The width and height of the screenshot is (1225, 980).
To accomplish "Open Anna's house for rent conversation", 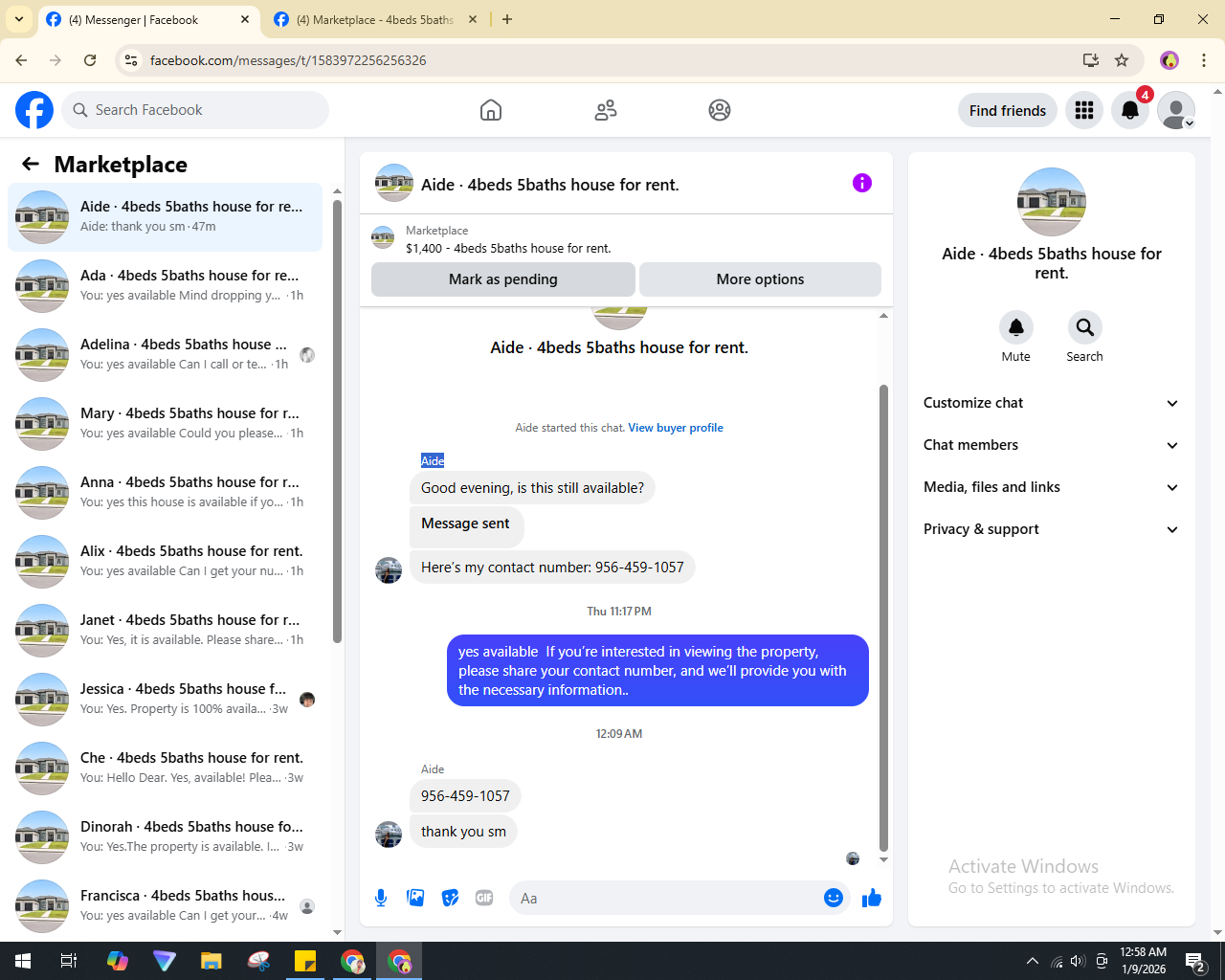I will [165, 493].
